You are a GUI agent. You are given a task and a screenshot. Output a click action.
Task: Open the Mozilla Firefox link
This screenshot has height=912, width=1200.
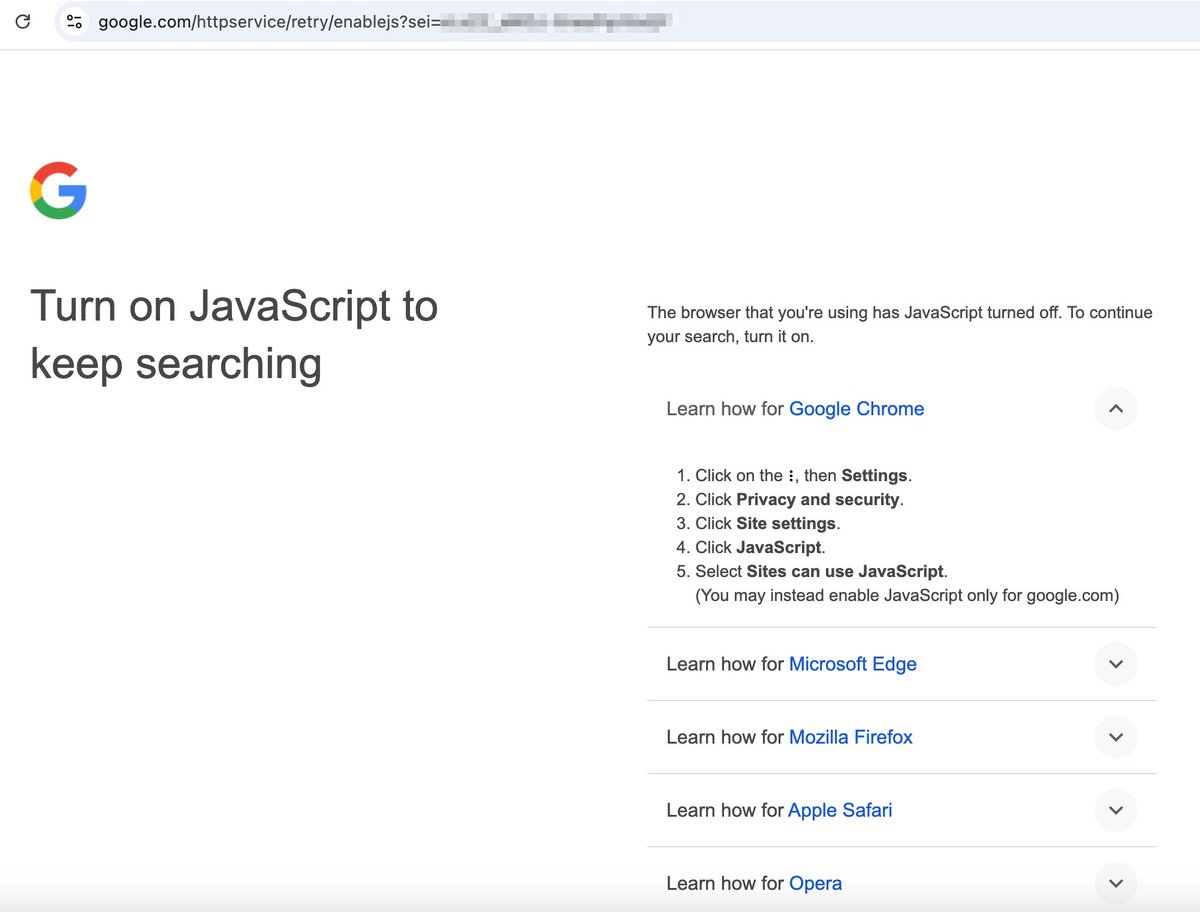pyautogui.click(x=850, y=737)
